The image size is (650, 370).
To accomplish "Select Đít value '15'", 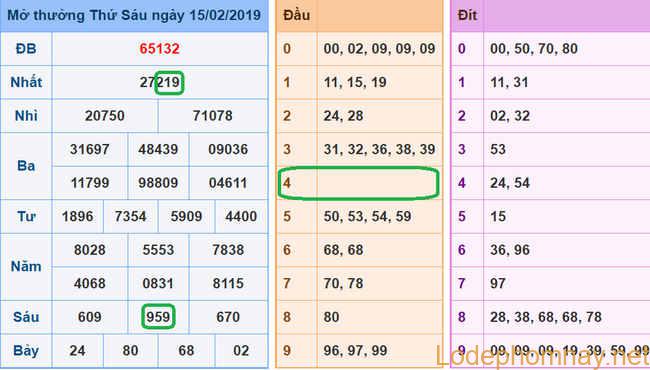I will 498,216.
